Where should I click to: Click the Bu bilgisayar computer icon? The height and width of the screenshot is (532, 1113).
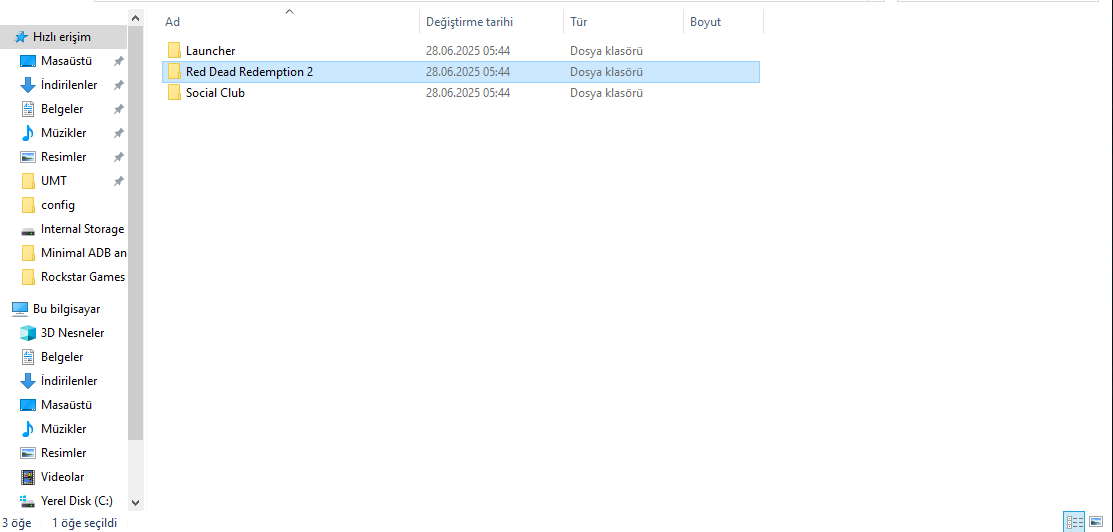click(20, 309)
